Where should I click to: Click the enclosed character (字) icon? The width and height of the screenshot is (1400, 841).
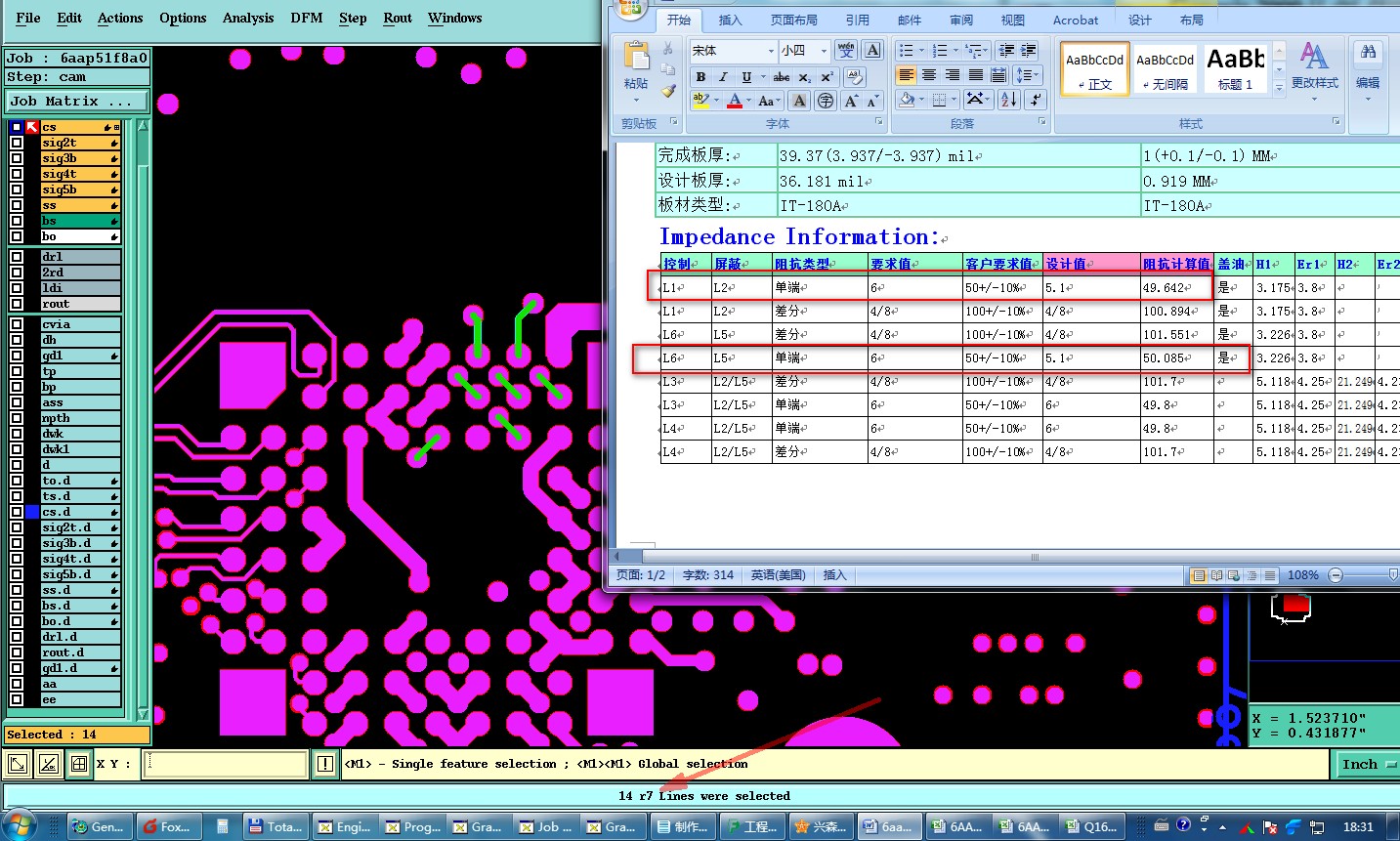826,101
